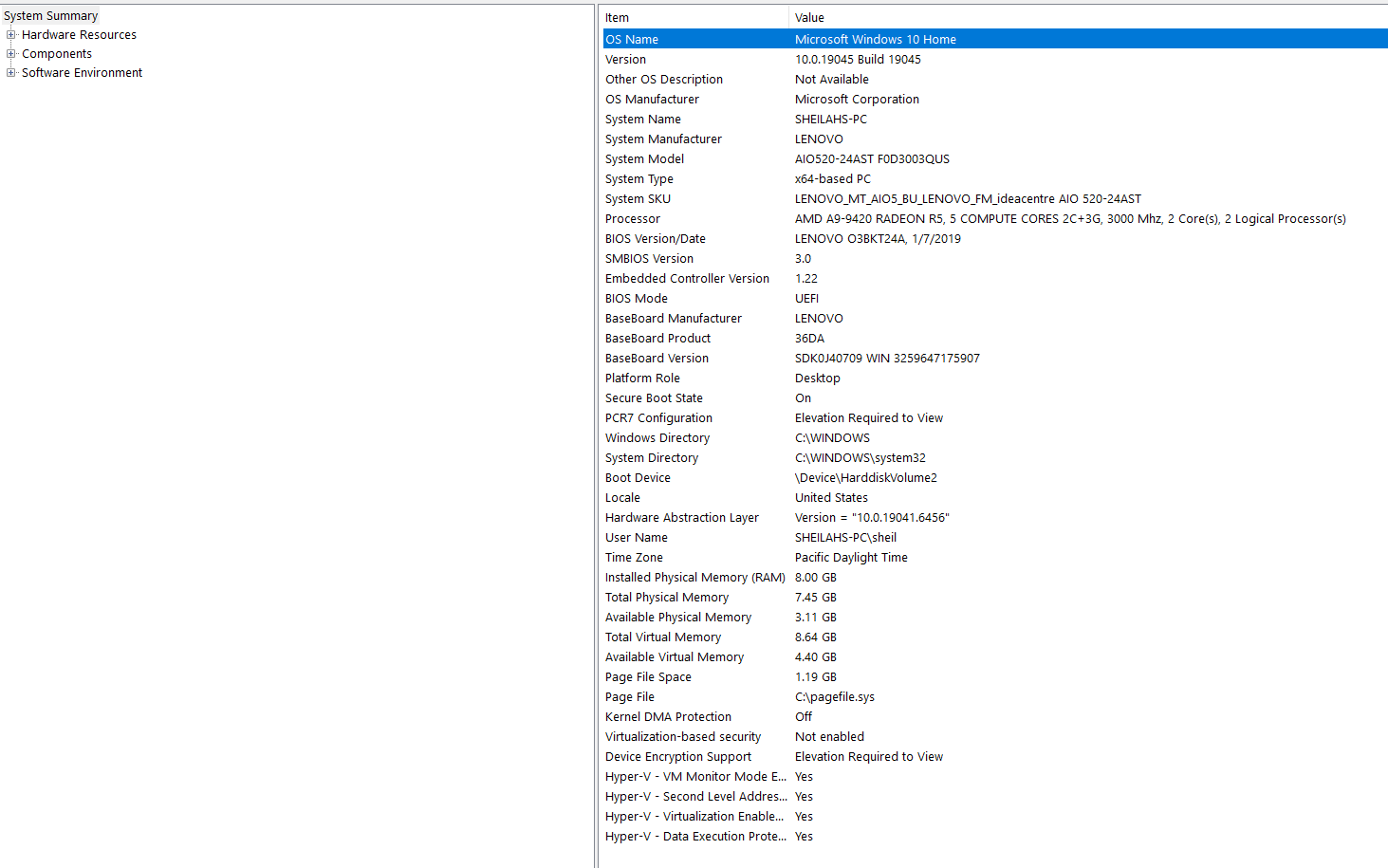1388x868 pixels.
Task: Select the BaseBoard Product row
Action: [x=995, y=338]
